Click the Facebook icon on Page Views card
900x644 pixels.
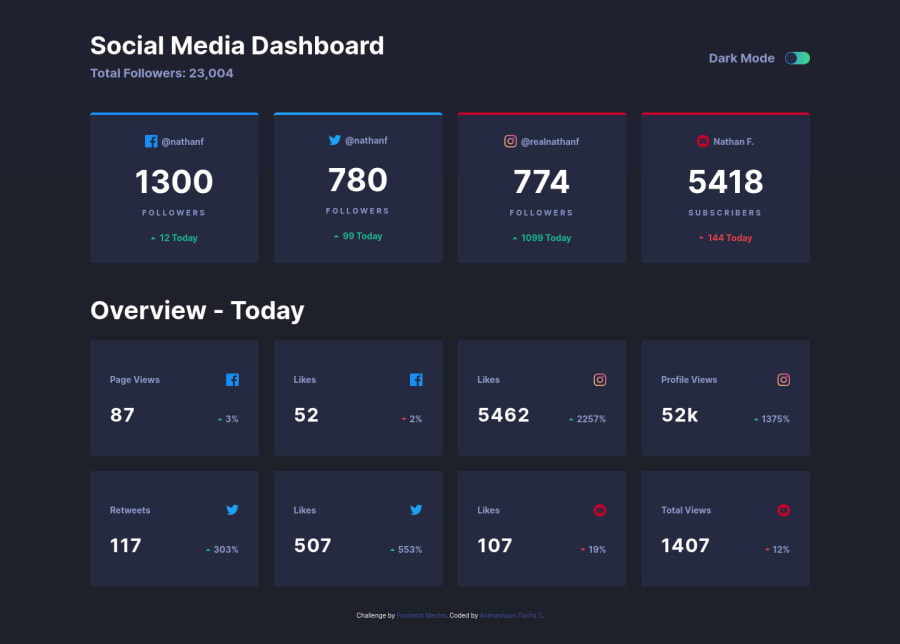[x=233, y=380]
